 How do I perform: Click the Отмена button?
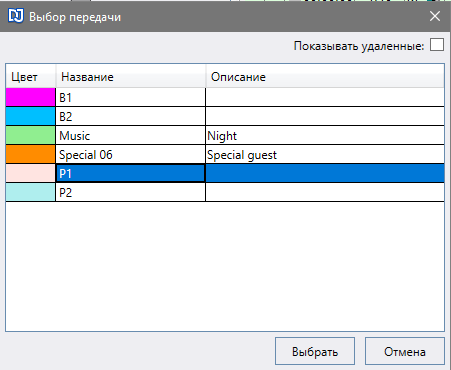click(x=405, y=351)
